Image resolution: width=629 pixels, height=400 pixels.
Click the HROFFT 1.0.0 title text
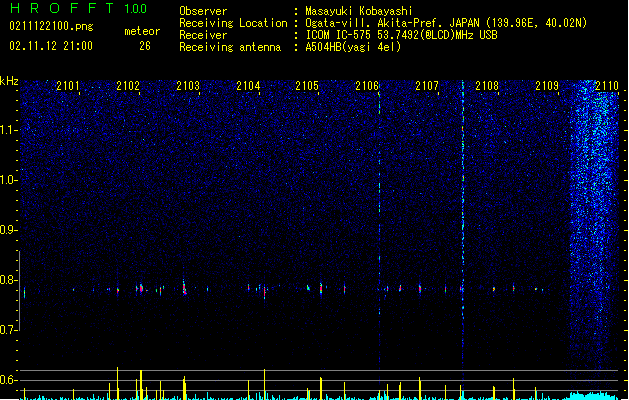coord(79,8)
